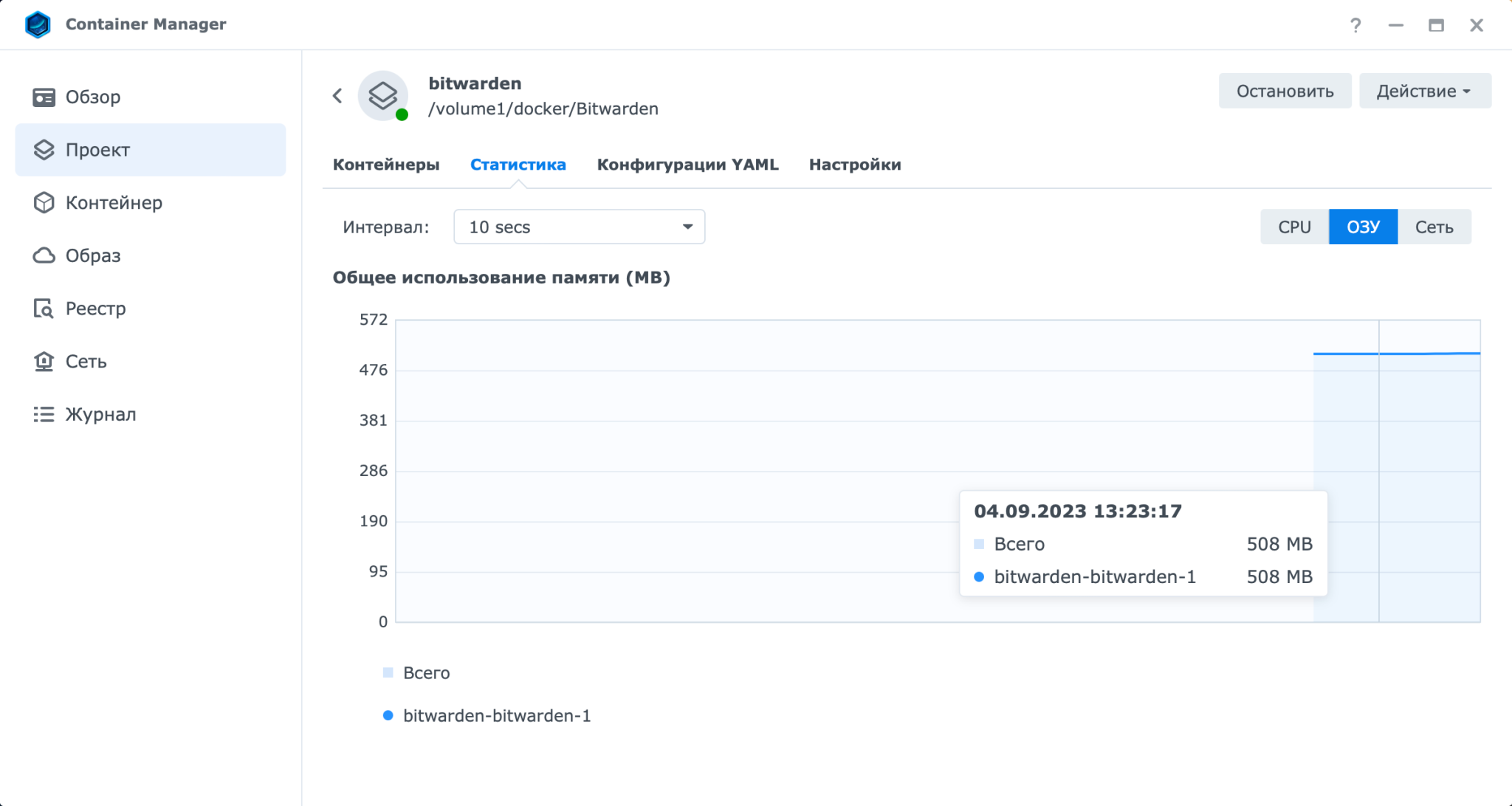Viewport: 1512px width, 806px height.
Task: Click the 190 y-axis label
Action: (x=373, y=521)
